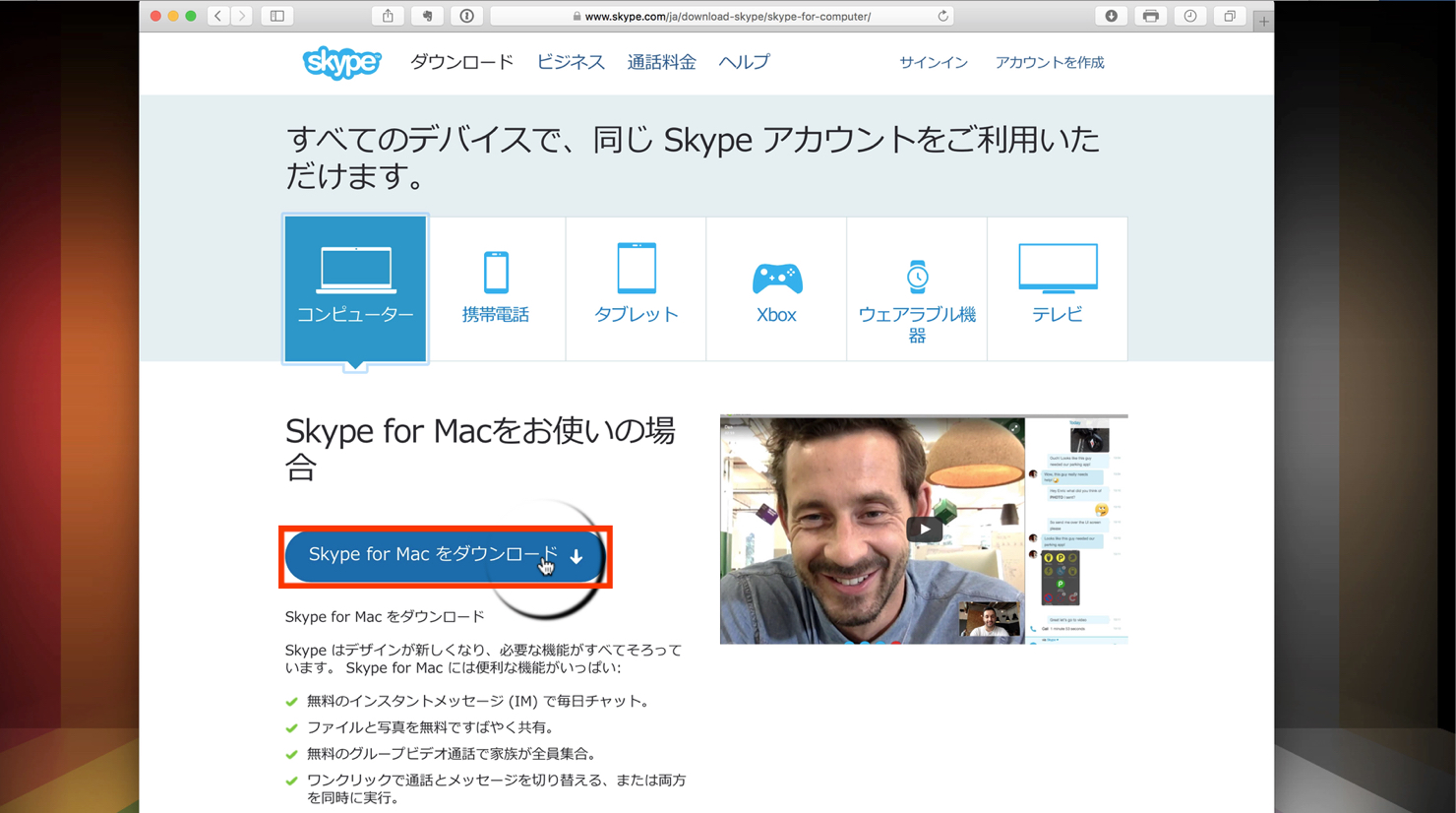
Task: Click the text about ファイルと写真 sharing
Action: tap(431, 727)
